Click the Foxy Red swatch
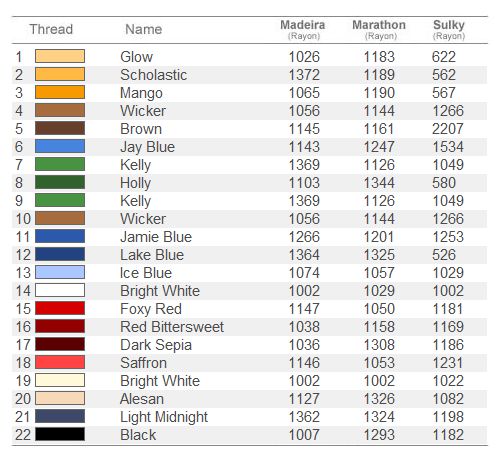The height and width of the screenshot is (456, 500). [x=60, y=308]
